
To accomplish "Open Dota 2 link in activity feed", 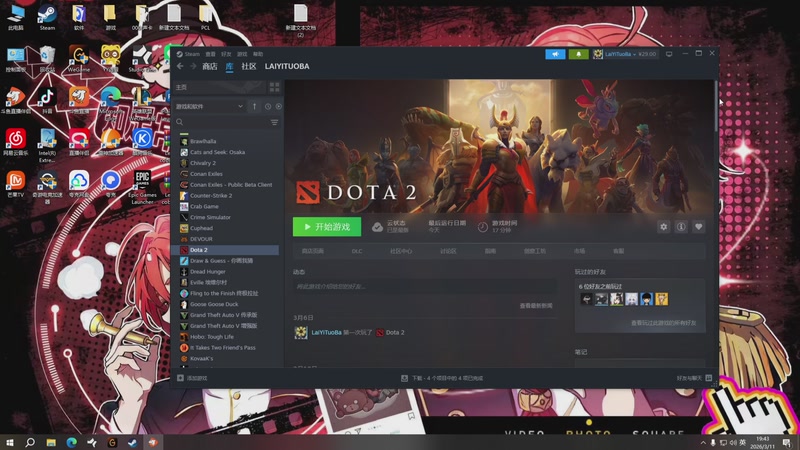I will click(x=395, y=333).
